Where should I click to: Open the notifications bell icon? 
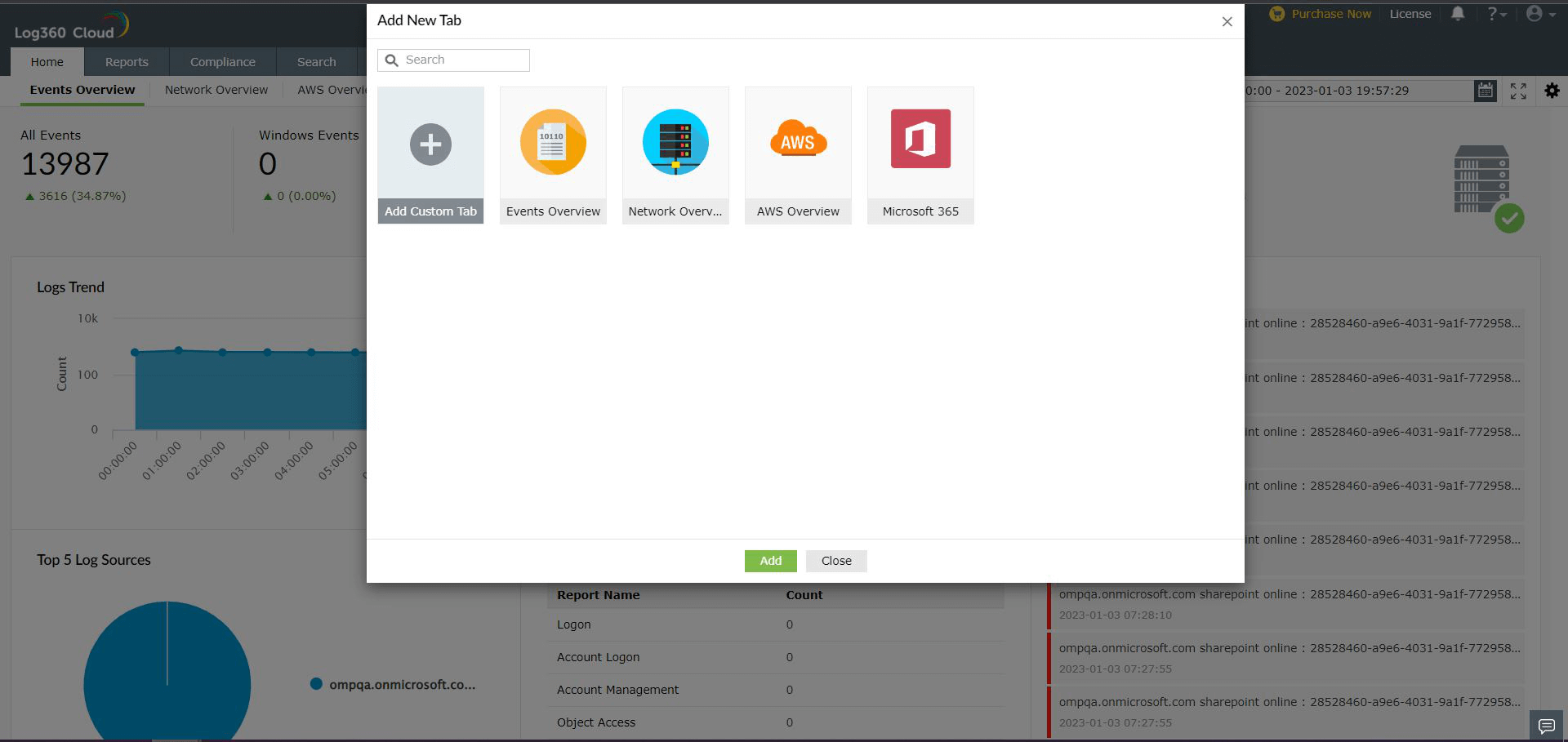point(1458,14)
